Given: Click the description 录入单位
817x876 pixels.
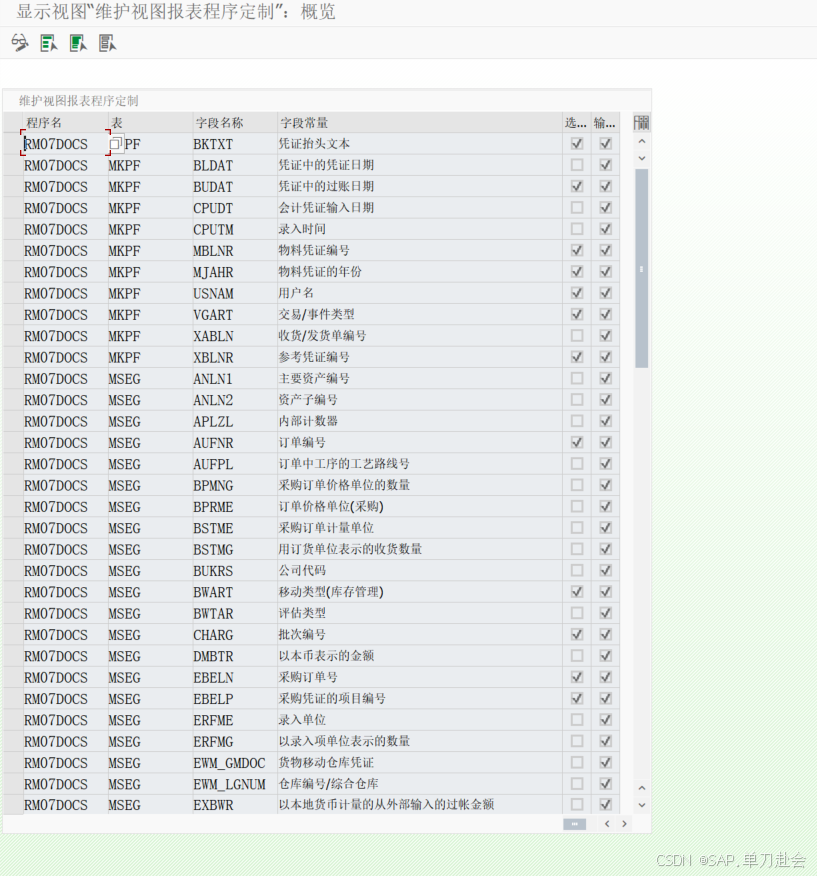Looking at the screenshot, I should (x=302, y=720).
